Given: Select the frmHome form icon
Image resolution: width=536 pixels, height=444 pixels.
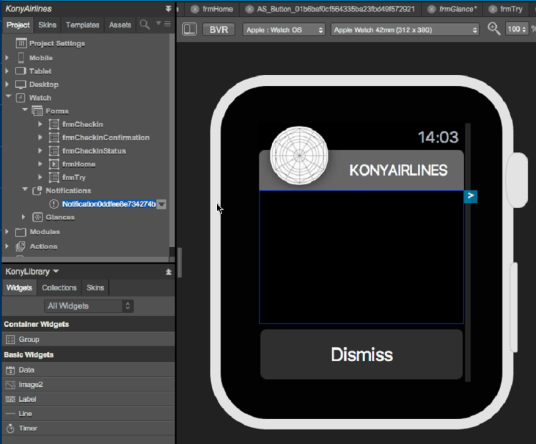Looking at the screenshot, I should point(54,164).
